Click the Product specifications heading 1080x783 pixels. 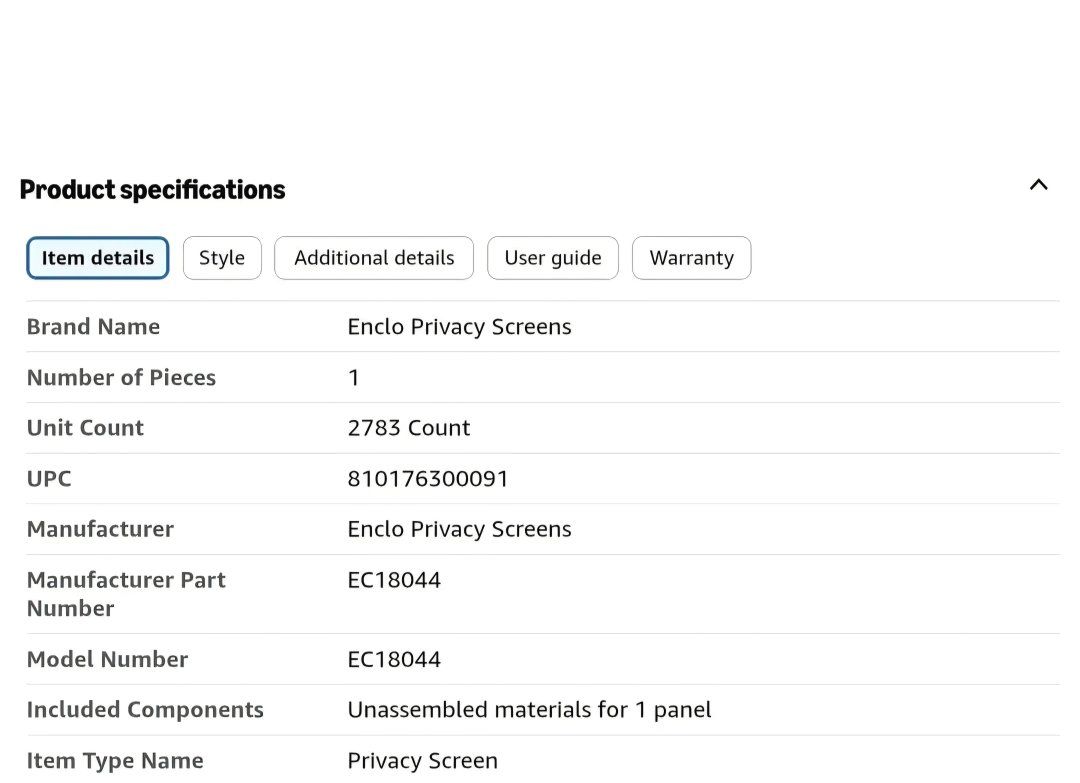[x=153, y=190]
